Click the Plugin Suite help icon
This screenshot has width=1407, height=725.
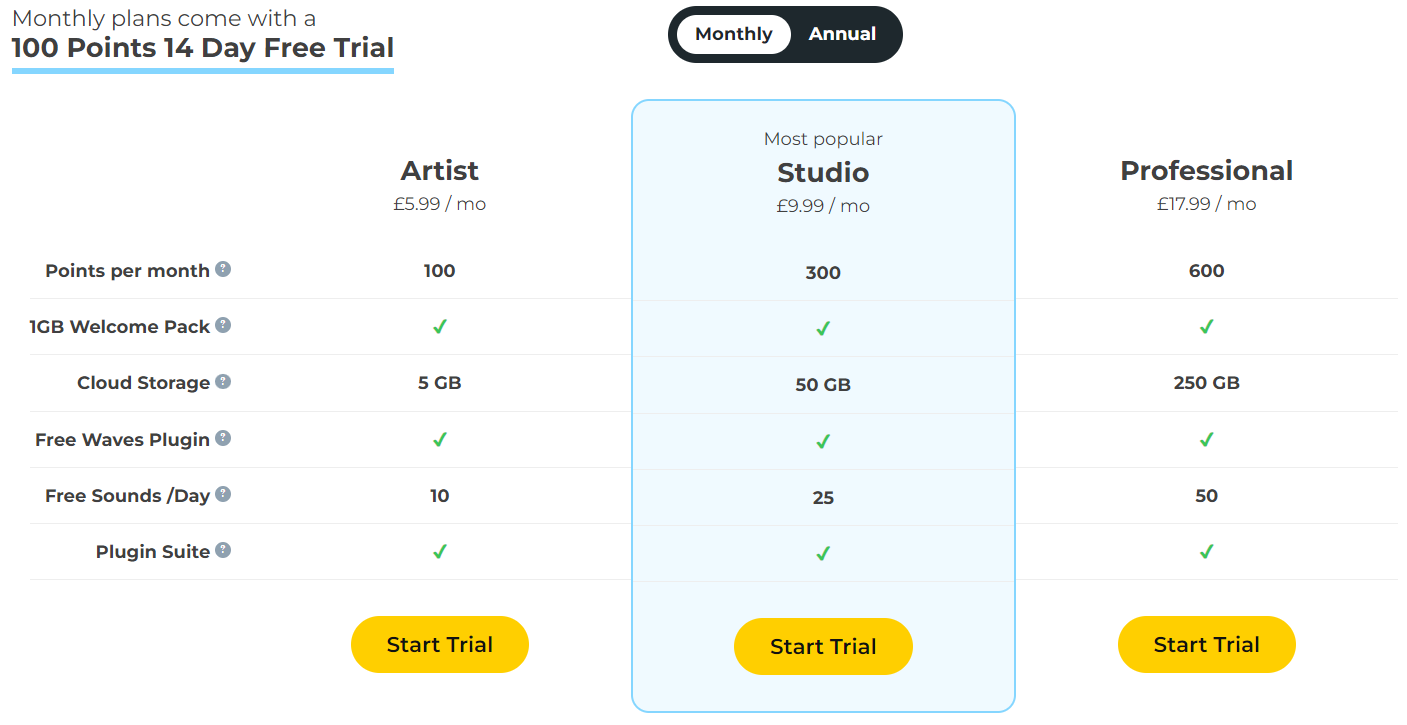pyautogui.click(x=224, y=550)
